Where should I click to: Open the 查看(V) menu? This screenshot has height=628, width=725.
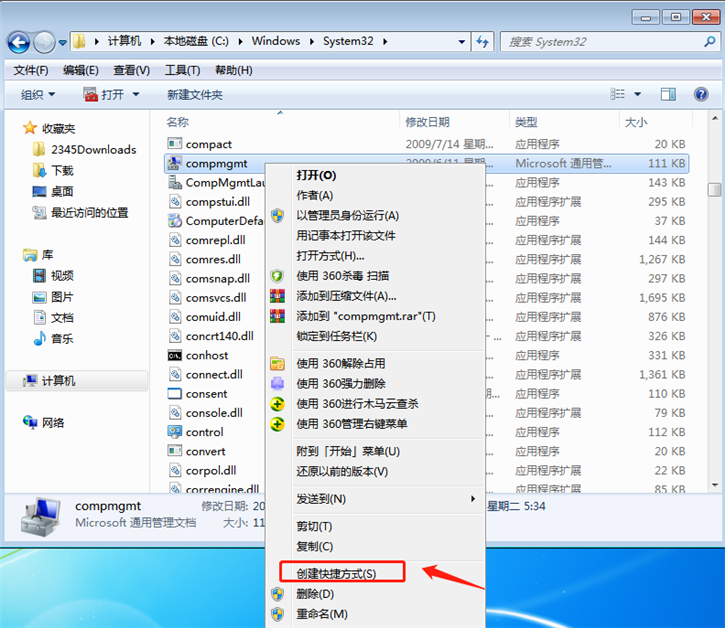coord(132,70)
